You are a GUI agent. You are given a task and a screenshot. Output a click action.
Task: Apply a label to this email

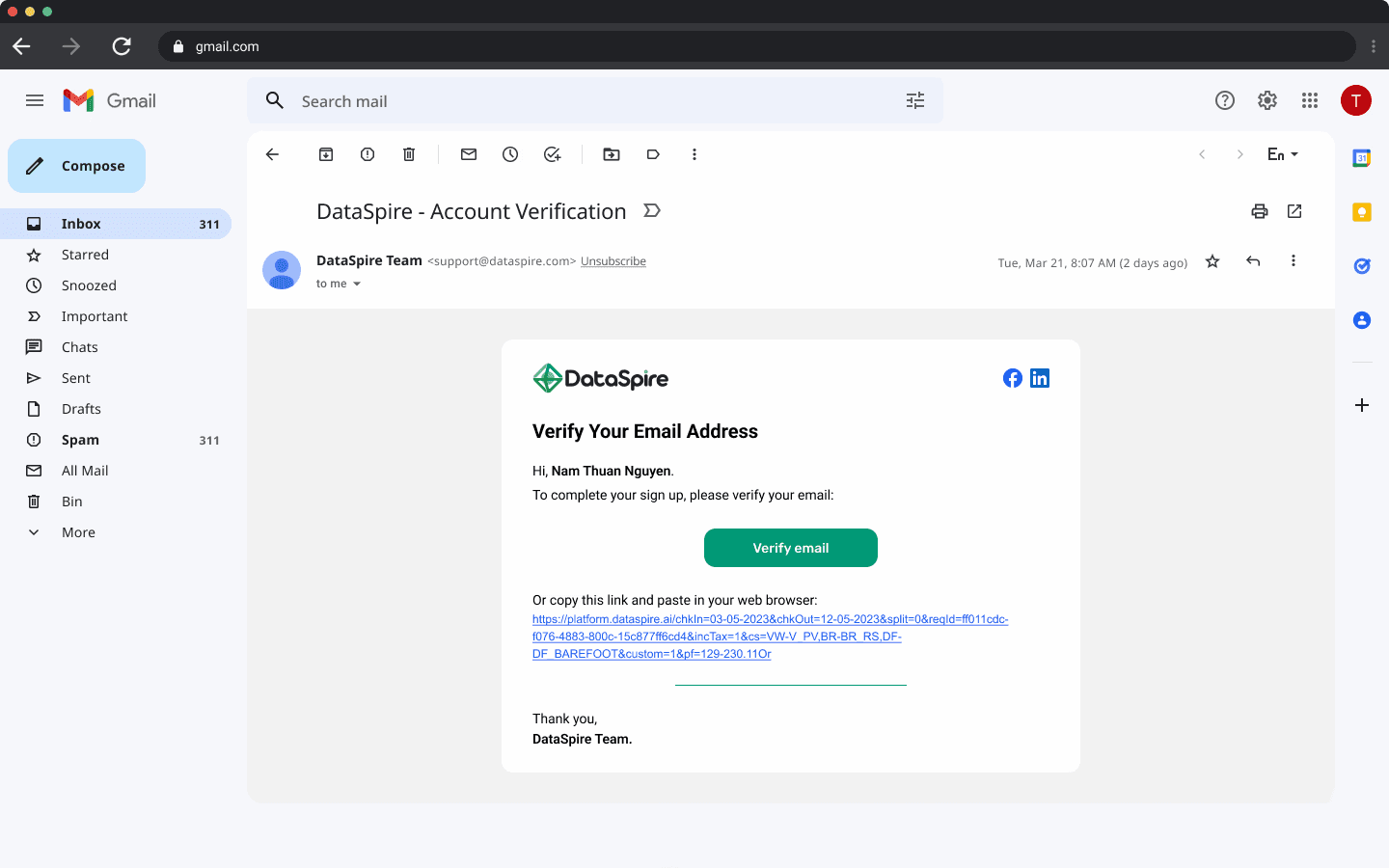click(x=653, y=154)
